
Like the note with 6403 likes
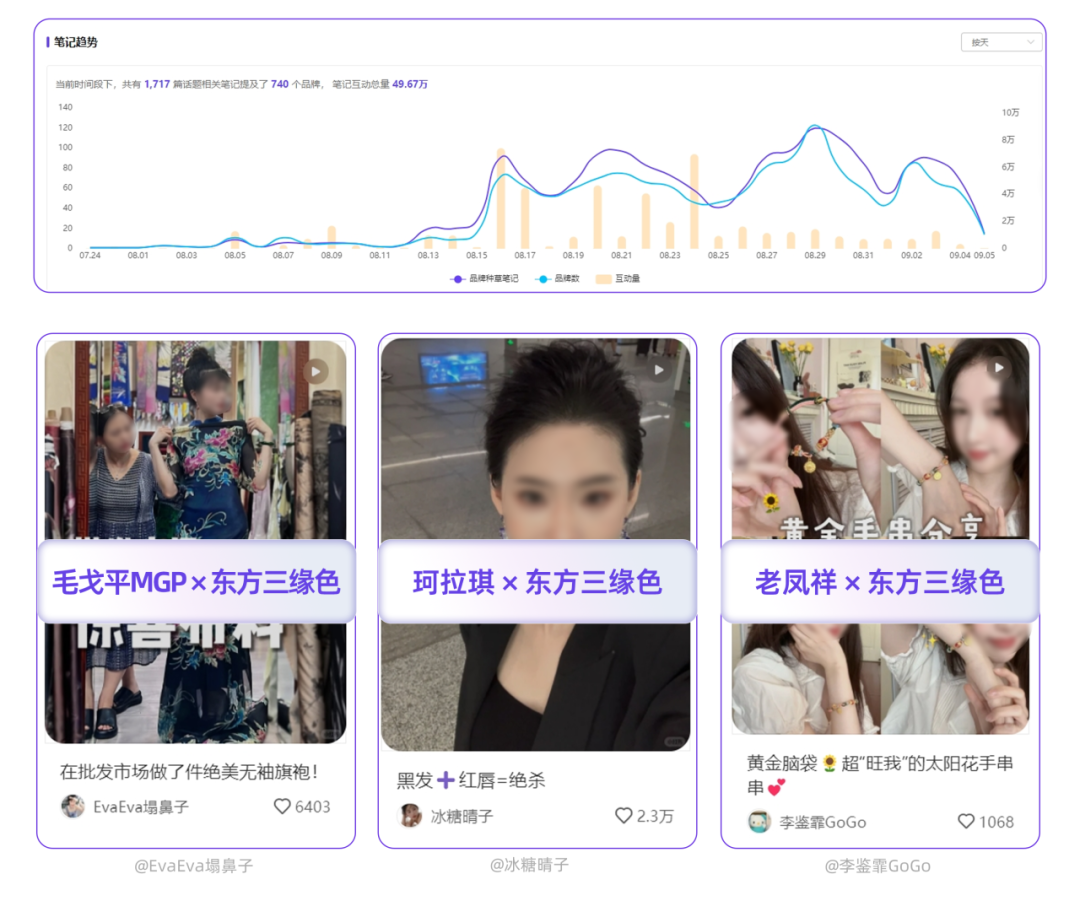(282, 806)
